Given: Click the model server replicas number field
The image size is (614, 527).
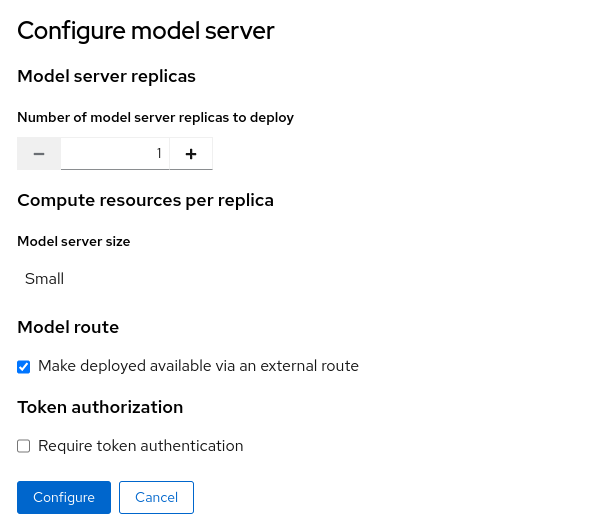Looking at the screenshot, I should coord(115,154).
